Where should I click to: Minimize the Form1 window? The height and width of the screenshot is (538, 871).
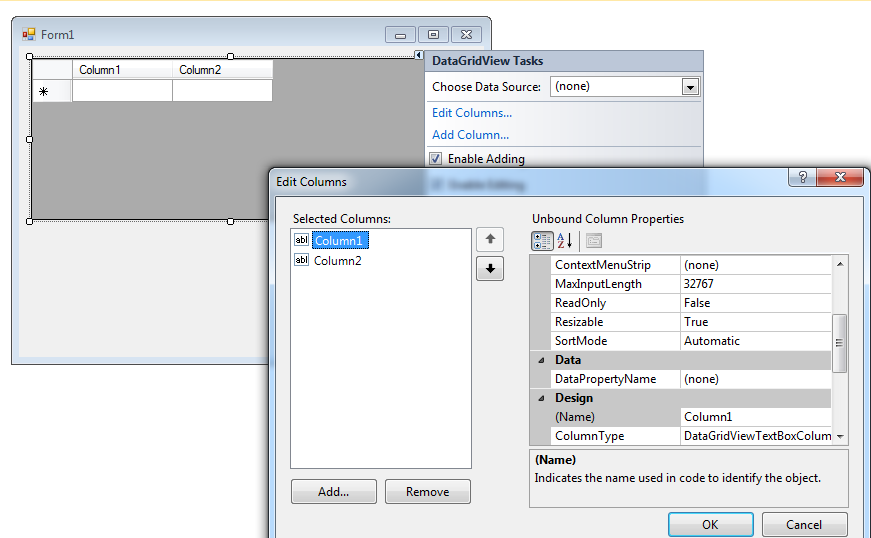[x=400, y=35]
